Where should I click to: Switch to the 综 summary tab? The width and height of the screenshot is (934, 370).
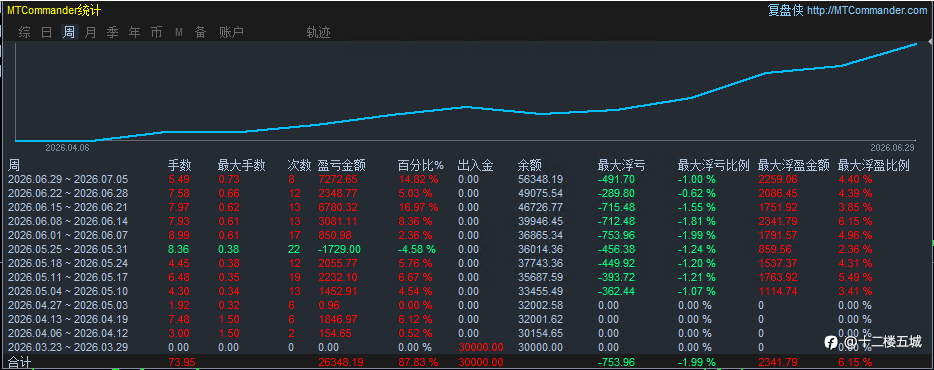24,33
